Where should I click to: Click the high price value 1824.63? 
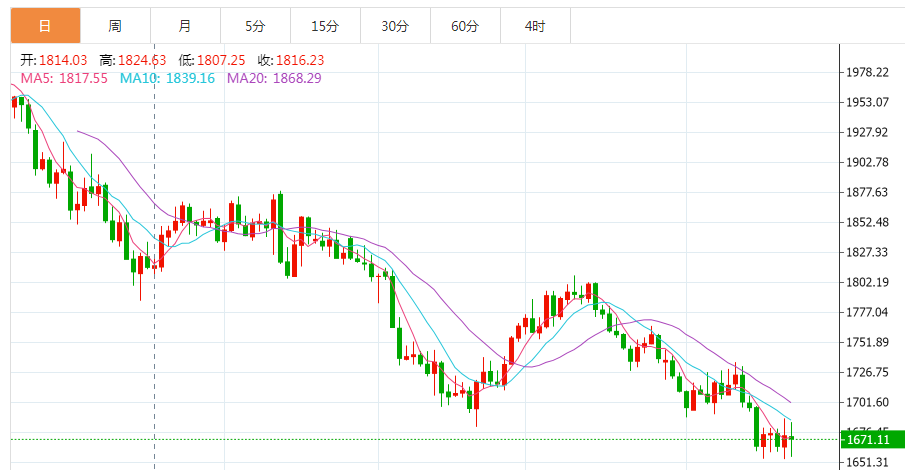[x=144, y=61]
